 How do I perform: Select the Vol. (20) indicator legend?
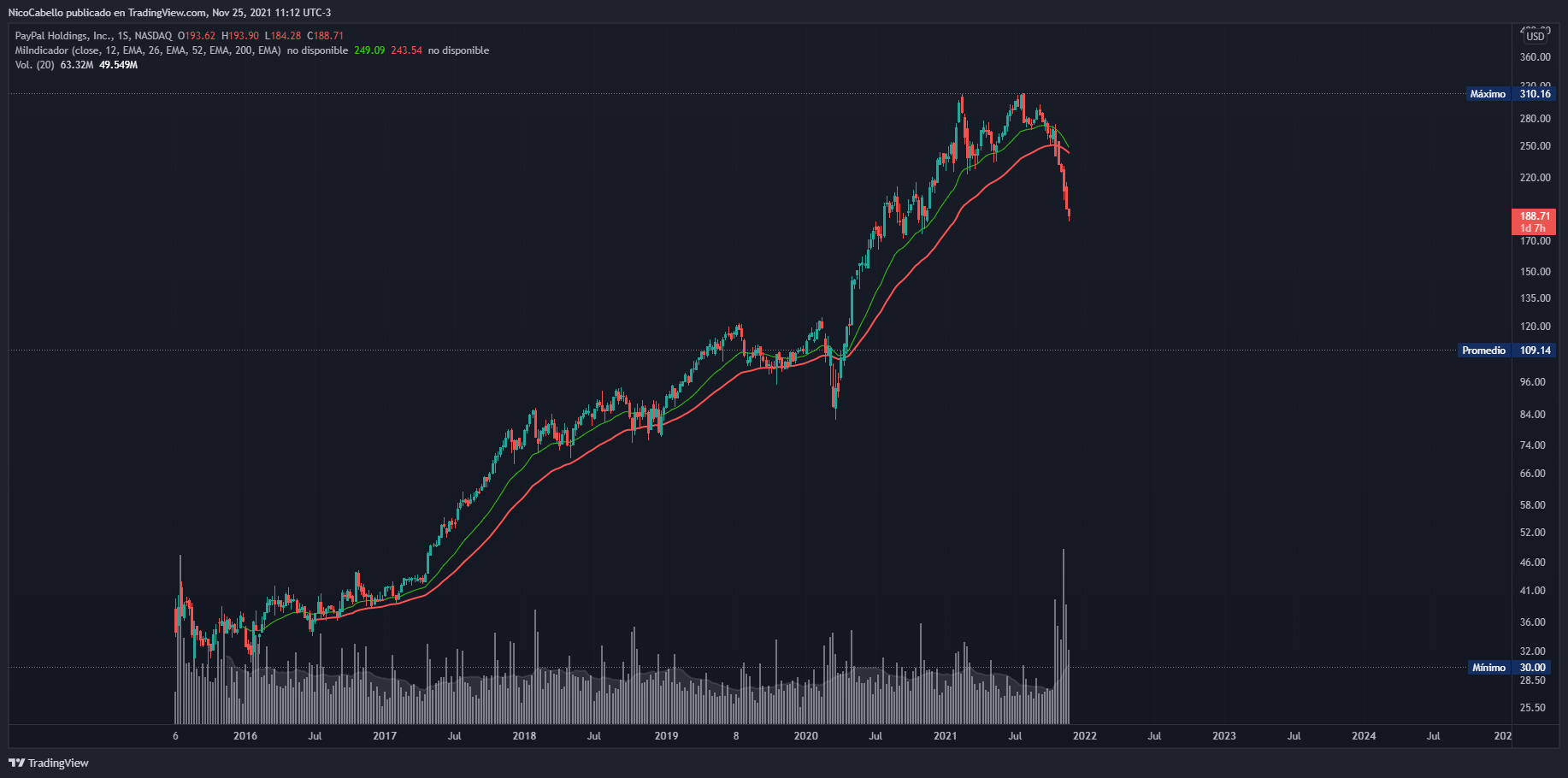(34, 65)
